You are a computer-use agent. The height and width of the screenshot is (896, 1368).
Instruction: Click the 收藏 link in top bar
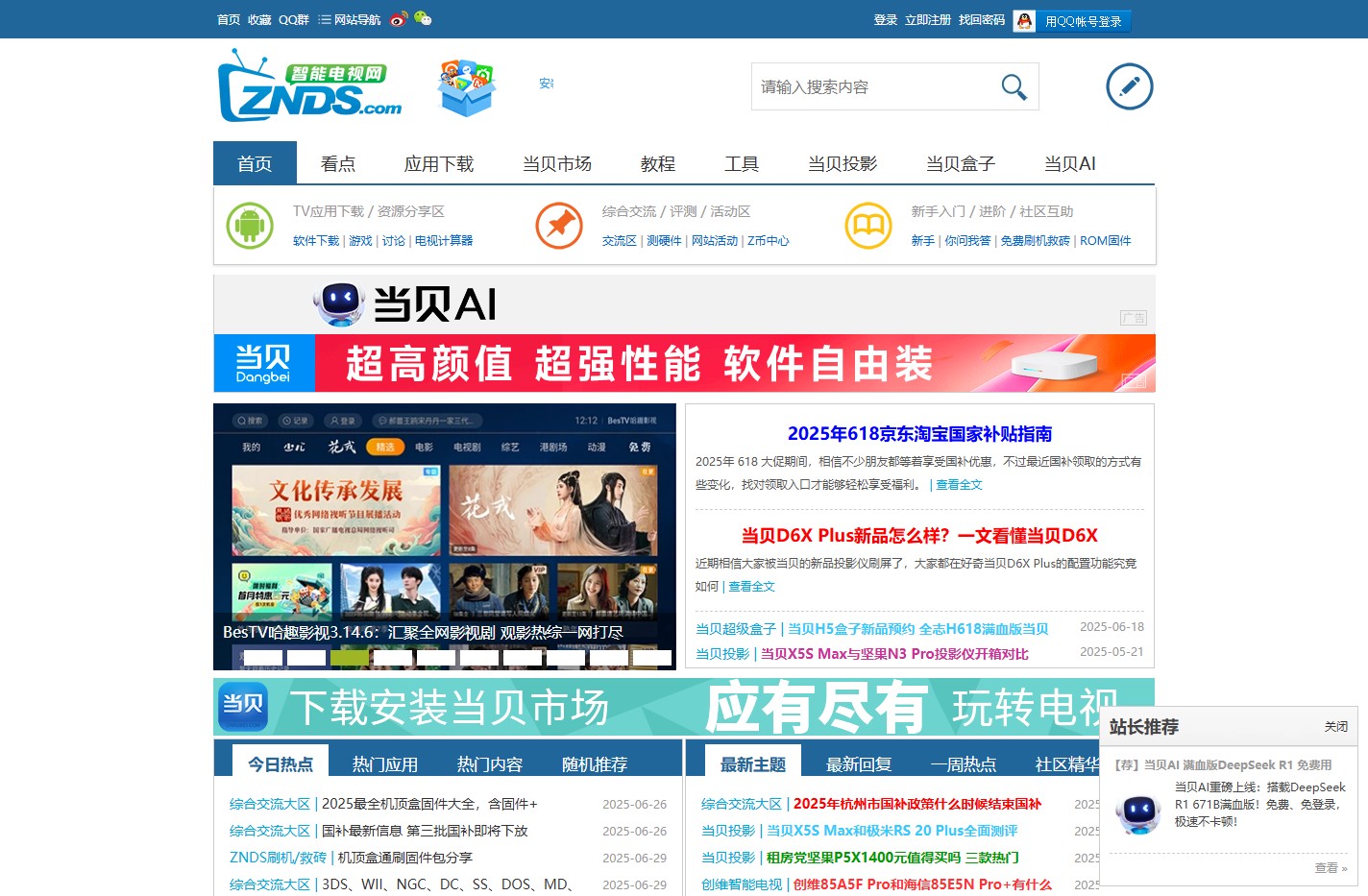click(259, 19)
